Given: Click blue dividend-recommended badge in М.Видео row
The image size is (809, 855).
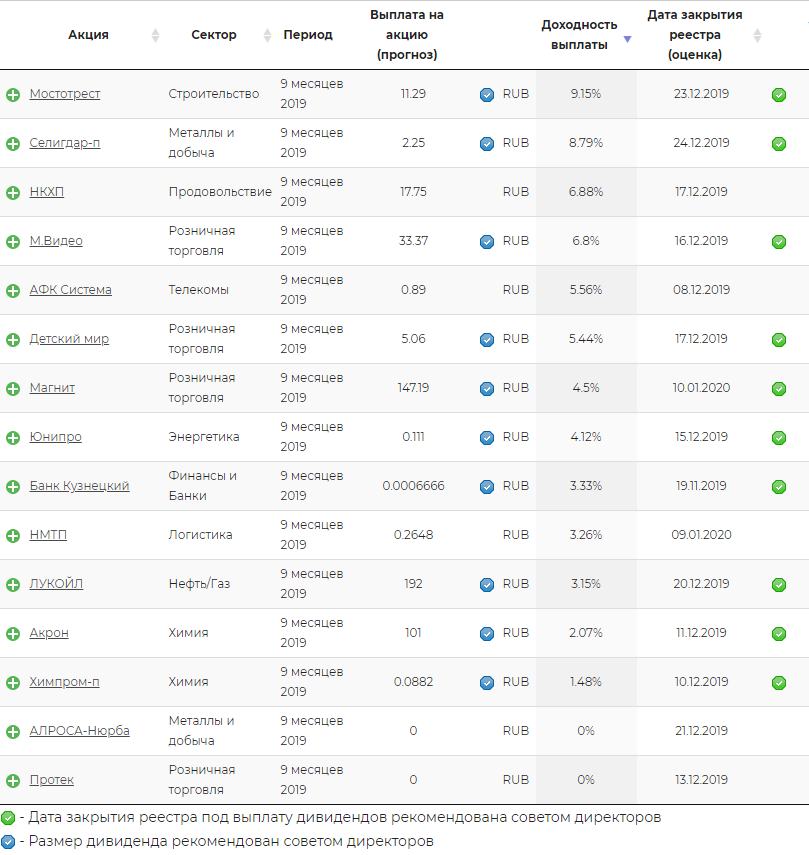Looking at the screenshot, I should click(x=487, y=242).
